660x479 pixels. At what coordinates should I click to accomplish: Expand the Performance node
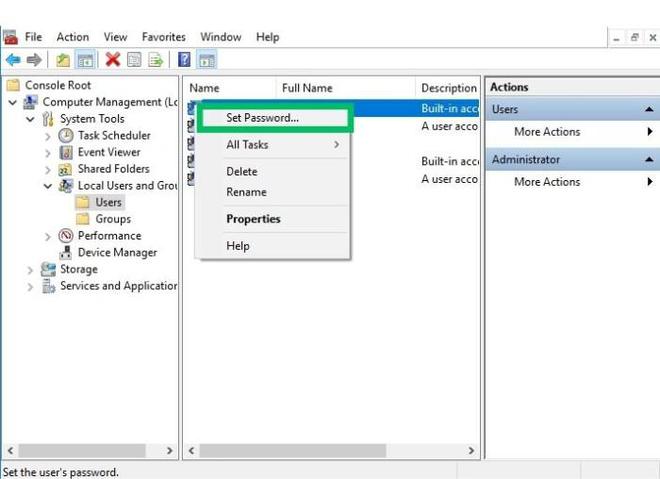(48, 237)
